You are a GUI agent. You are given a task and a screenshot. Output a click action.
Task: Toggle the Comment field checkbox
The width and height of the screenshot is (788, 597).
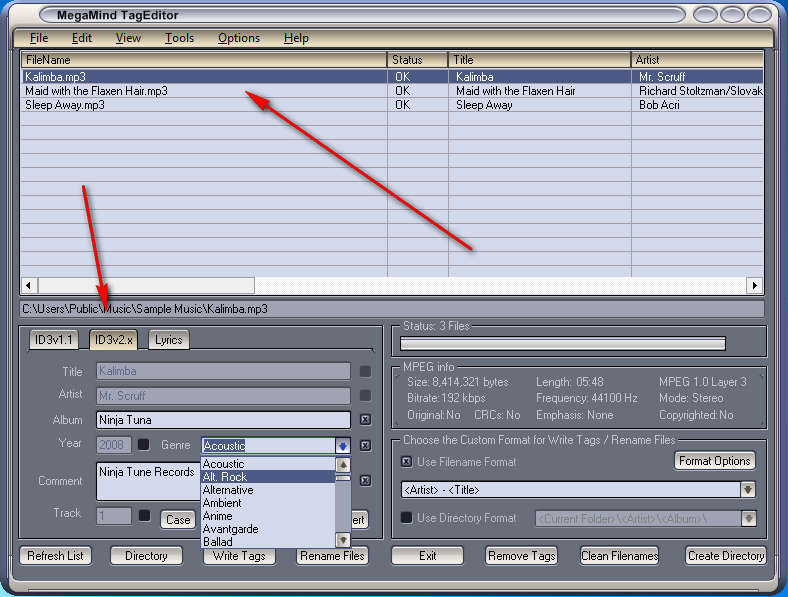[x=365, y=480]
